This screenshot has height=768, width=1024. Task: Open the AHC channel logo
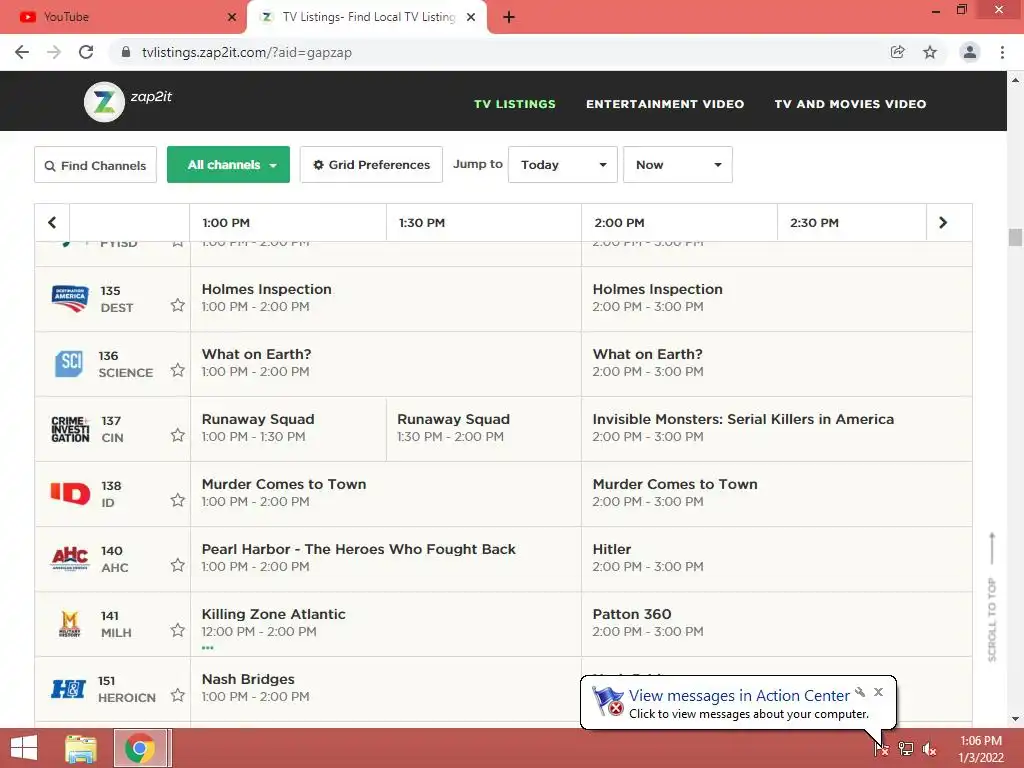(x=70, y=559)
